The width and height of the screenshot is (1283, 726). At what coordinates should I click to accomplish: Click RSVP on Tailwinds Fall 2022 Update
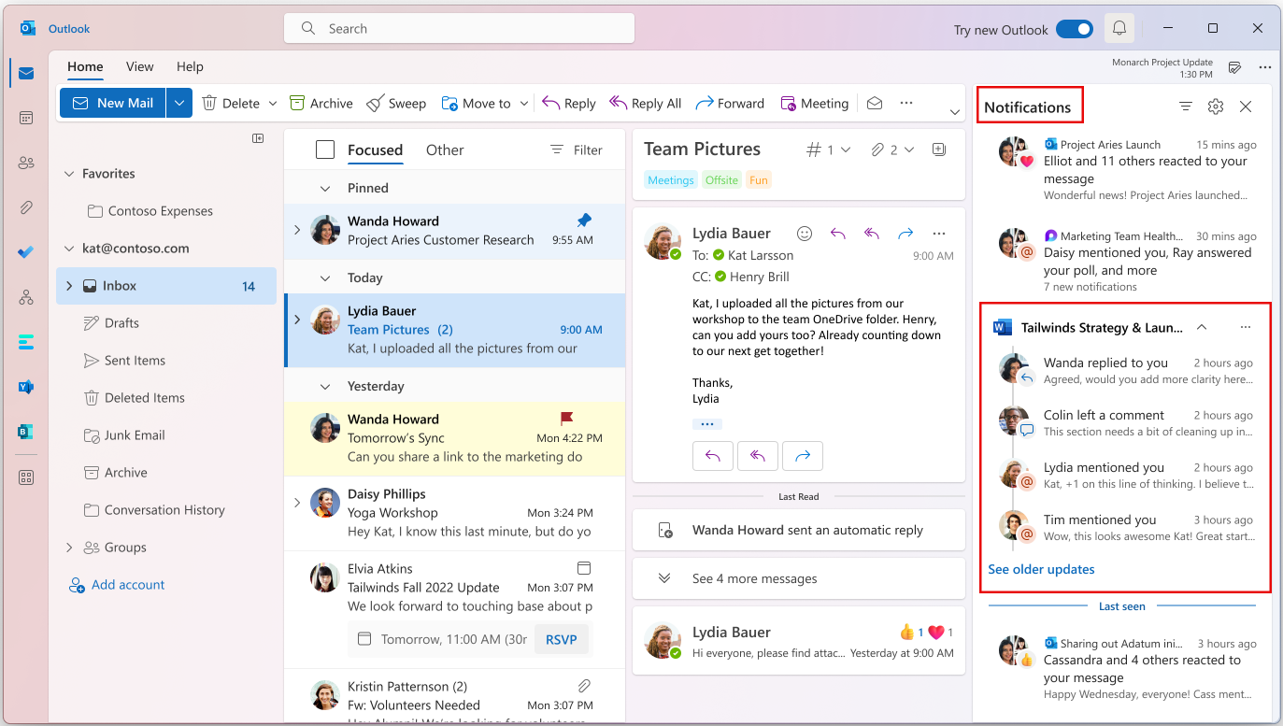(x=561, y=639)
